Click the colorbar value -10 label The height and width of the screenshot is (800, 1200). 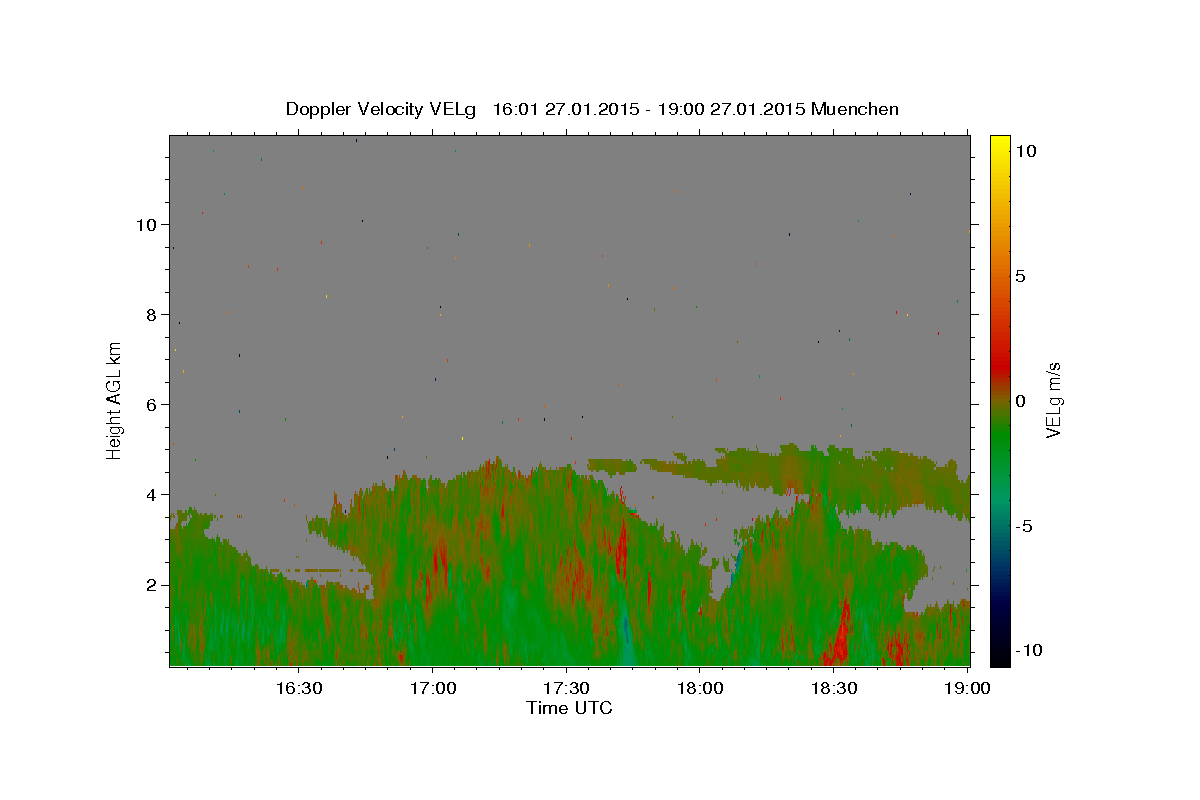[x=1027, y=650]
